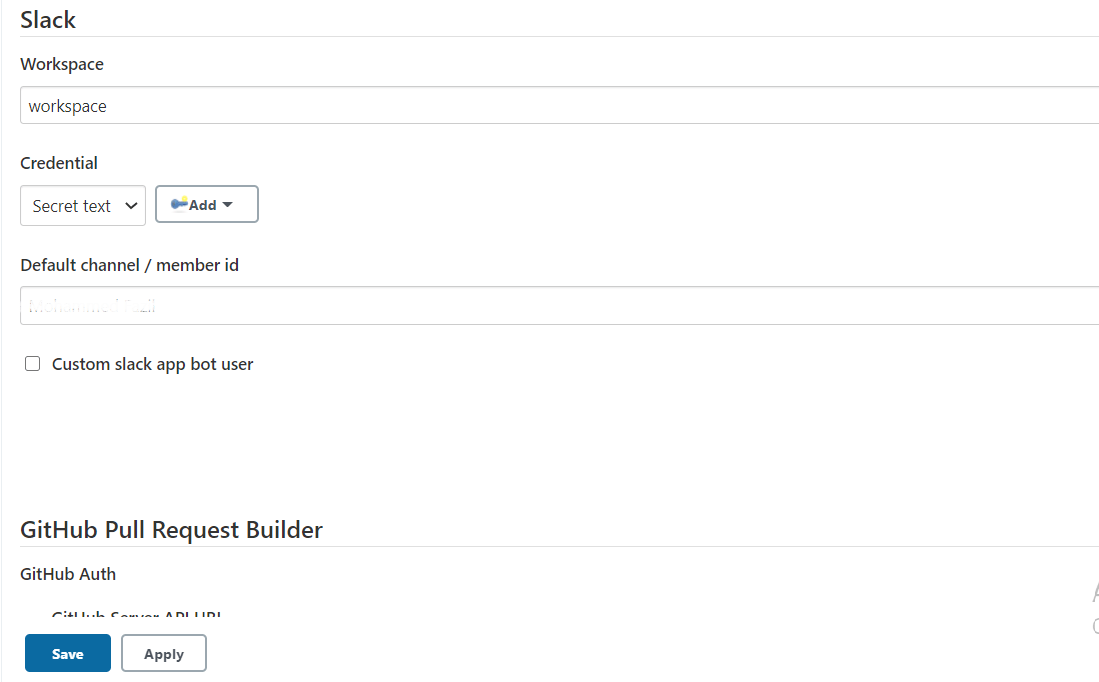The height and width of the screenshot is (682, 1099).
Task: Open the Add button's chevron menu
Action: pyautogui.click(x=228, y=204)
